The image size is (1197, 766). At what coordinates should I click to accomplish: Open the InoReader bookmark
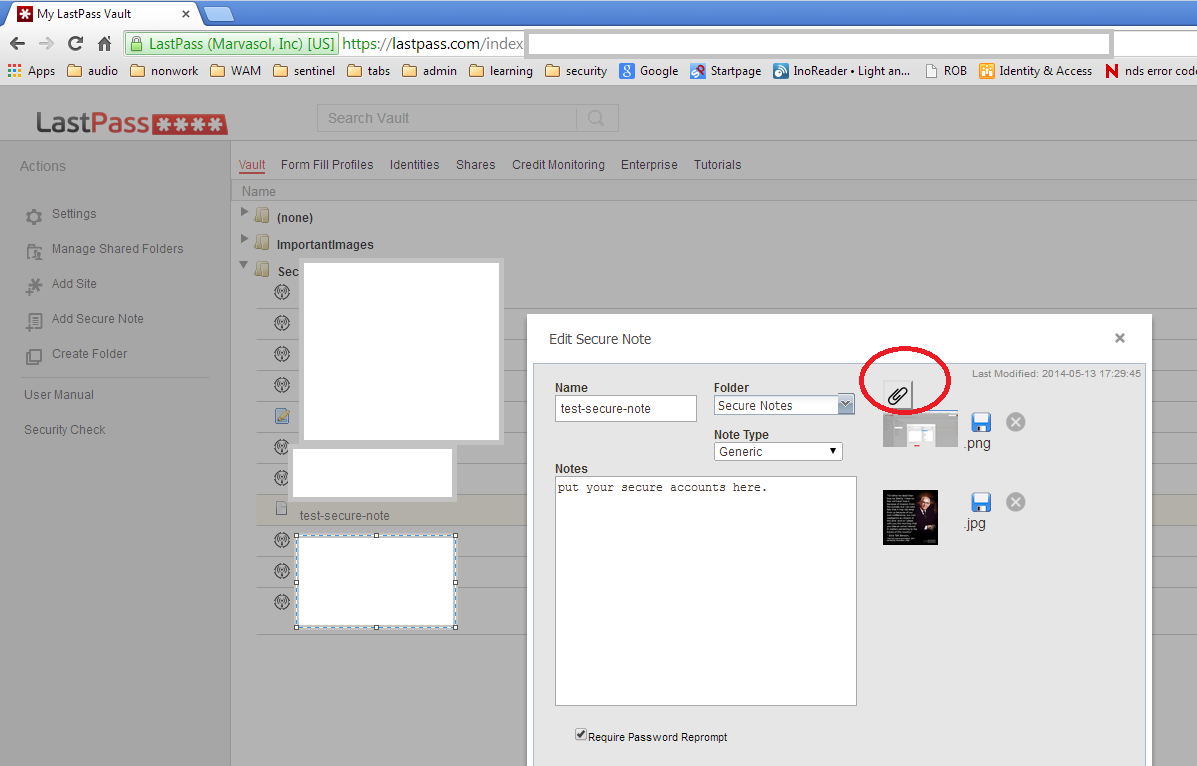point(842,71)
